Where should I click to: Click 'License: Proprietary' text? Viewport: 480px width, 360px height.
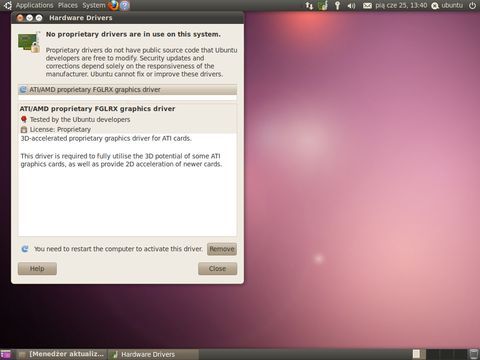coord(60,129)
